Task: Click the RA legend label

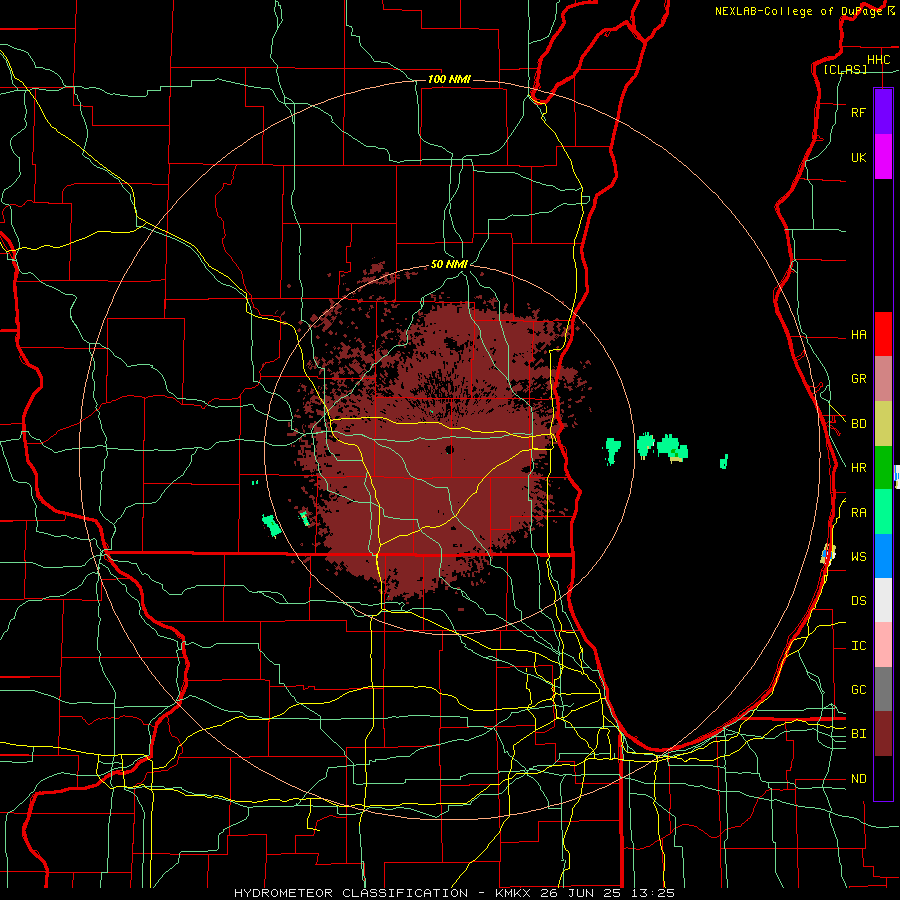Action: (858, 512)
